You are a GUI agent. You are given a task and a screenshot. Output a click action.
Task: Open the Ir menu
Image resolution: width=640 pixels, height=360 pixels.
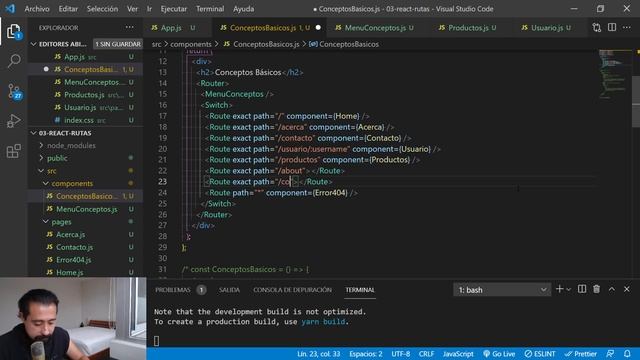(x=149, y=9)
